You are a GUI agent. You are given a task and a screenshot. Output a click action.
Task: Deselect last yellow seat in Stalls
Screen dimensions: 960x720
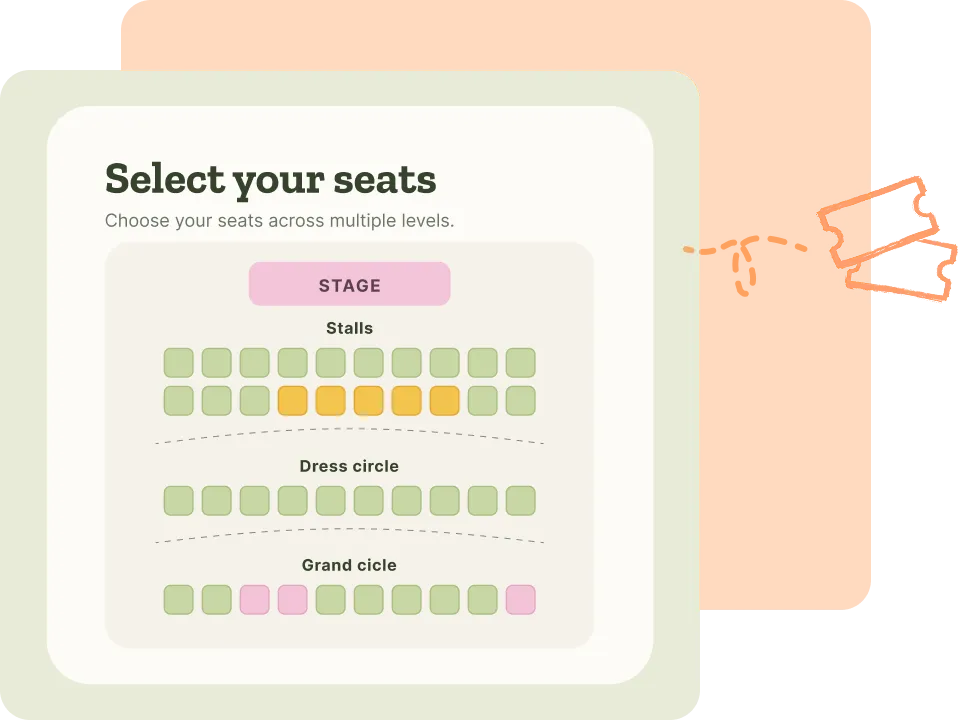point(444,400)
